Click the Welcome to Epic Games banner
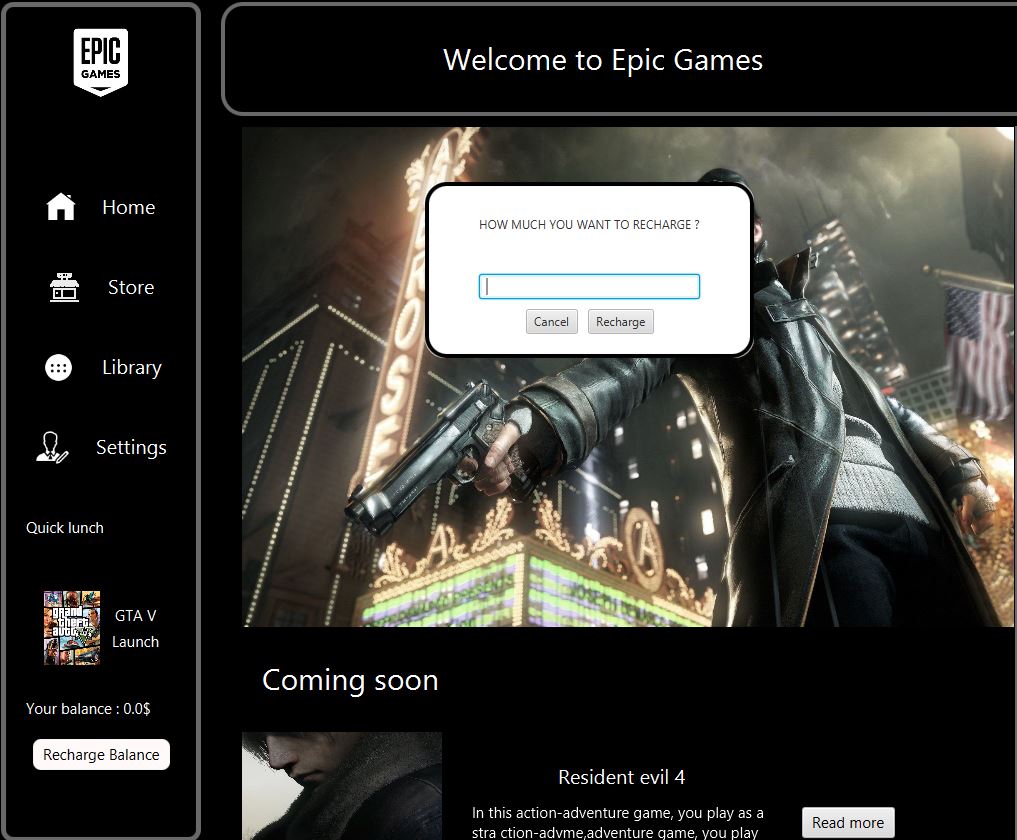 tap(603, 60)
